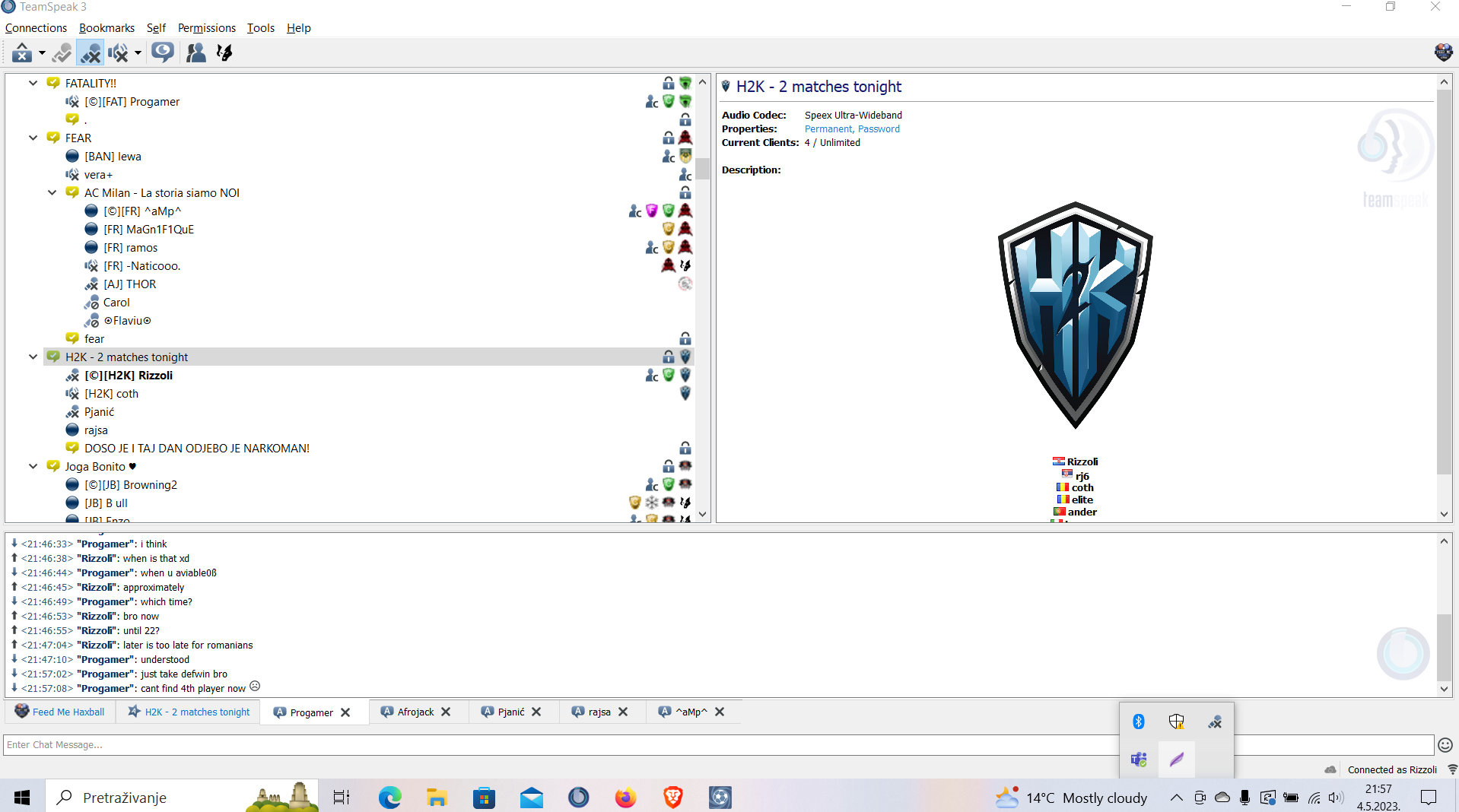1459x812 pixels.
Task: Click the Windows Security icon in tray popup
Action: pyautogui.click(x=1177, y=722)
